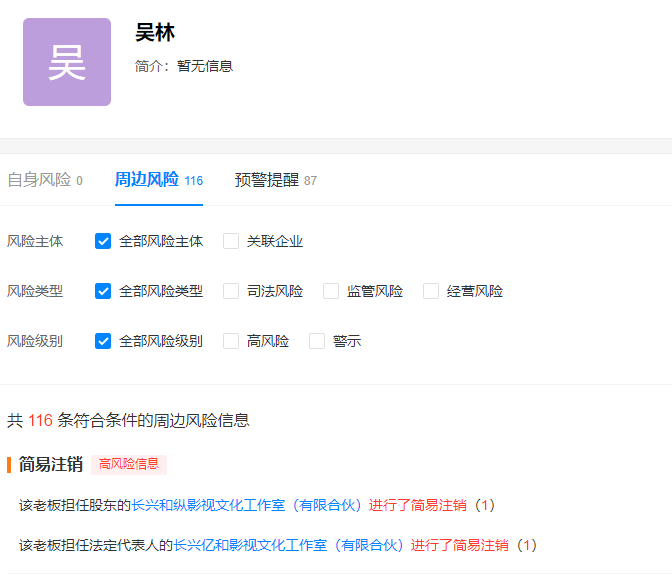Click the purple 吴 avatar thumbnail
This screenshot has width=672, height=585.
67,62
